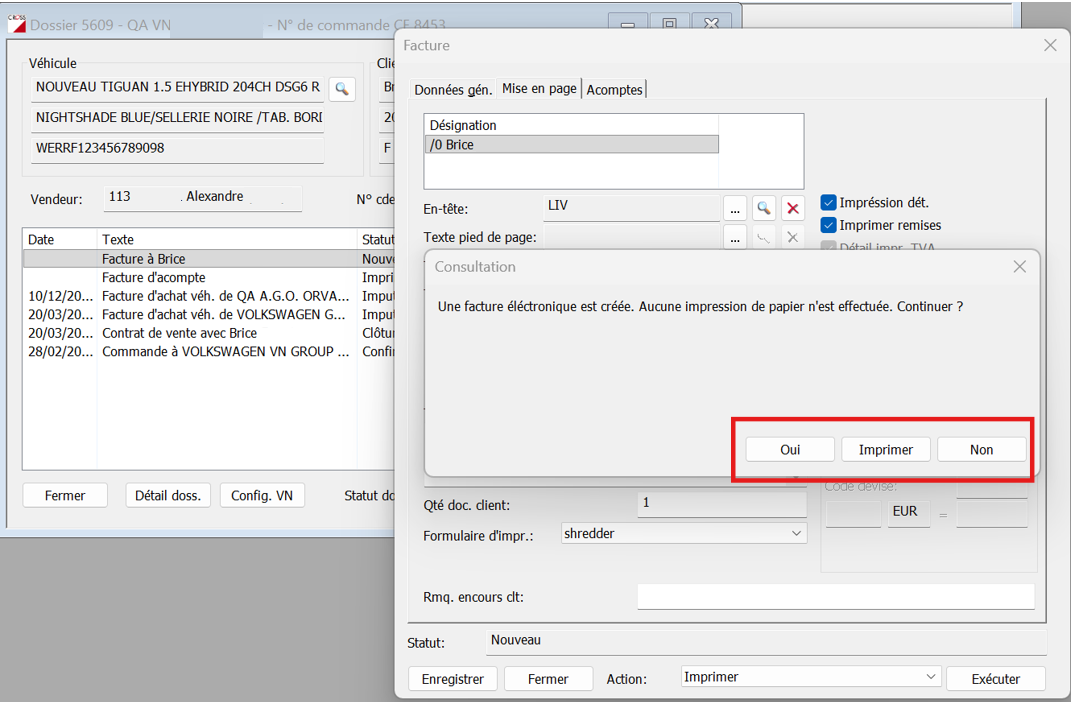Open the Acomptes tab

pos(614,90)
